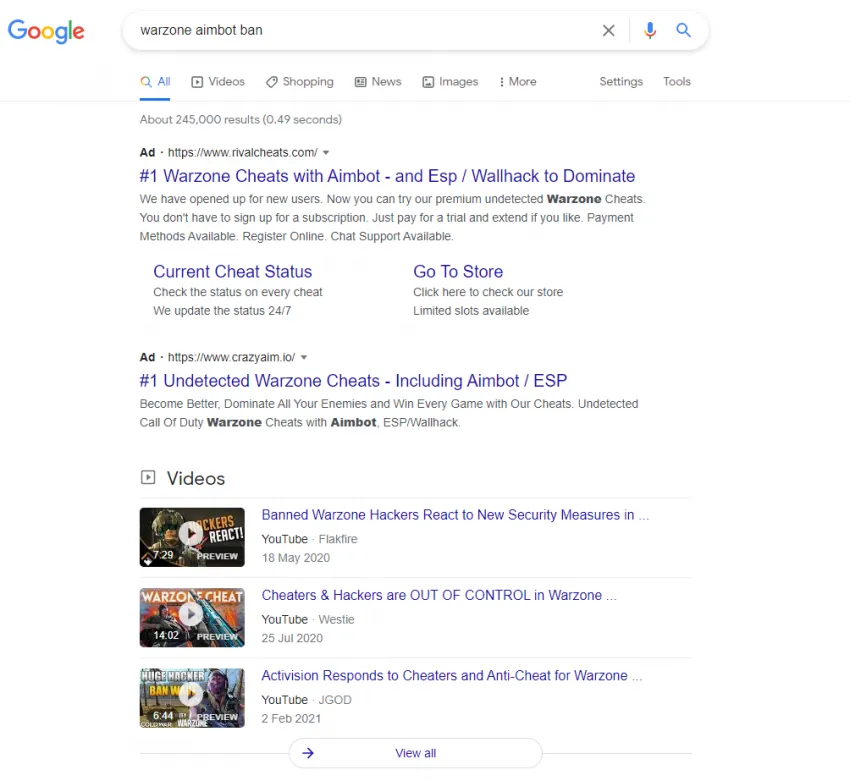This screenshot has width=850, height=781.
Task: Click the magnifying glass search icon
Action: pos(684,30)
